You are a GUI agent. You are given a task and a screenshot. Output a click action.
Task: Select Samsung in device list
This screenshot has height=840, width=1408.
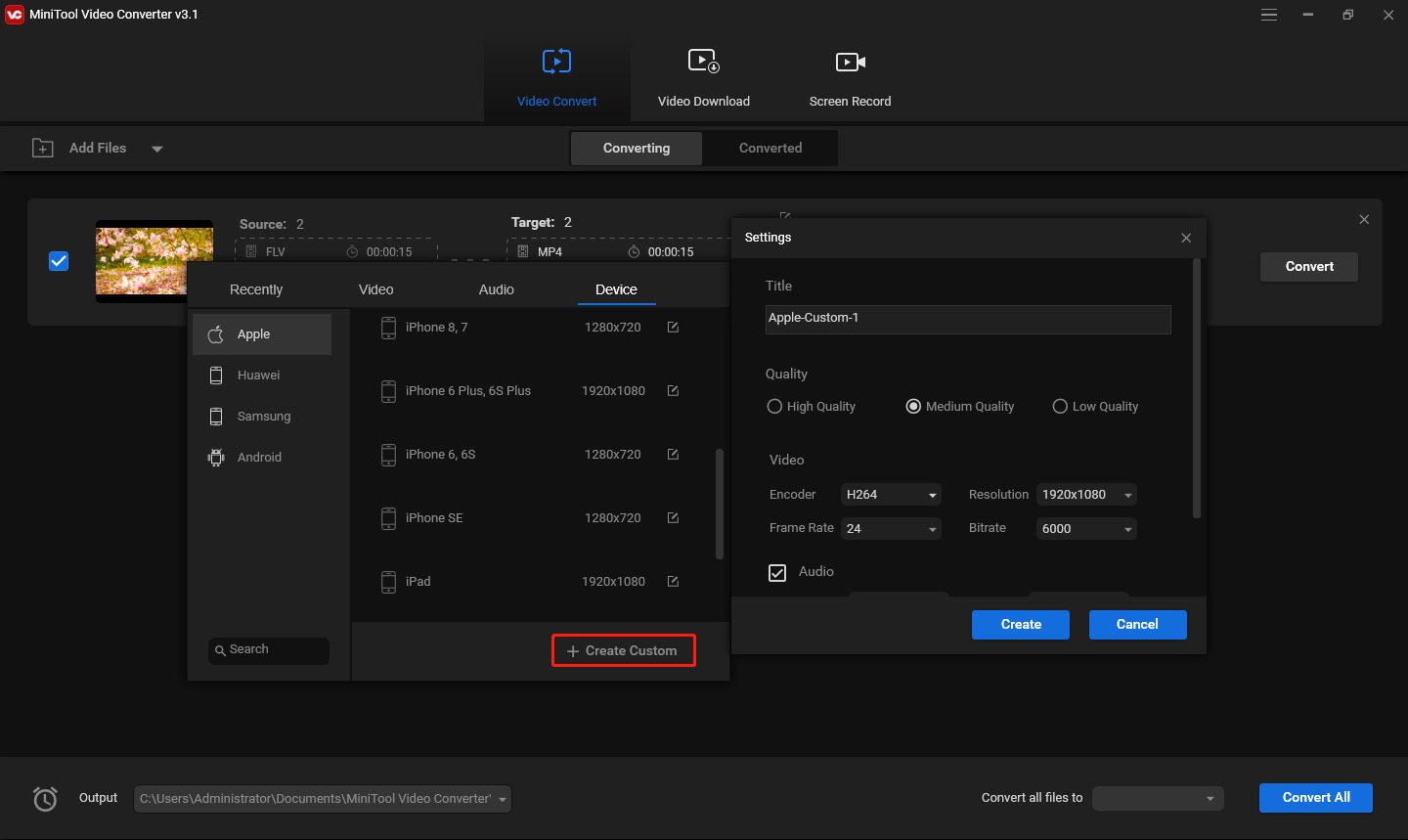[262, 417]
